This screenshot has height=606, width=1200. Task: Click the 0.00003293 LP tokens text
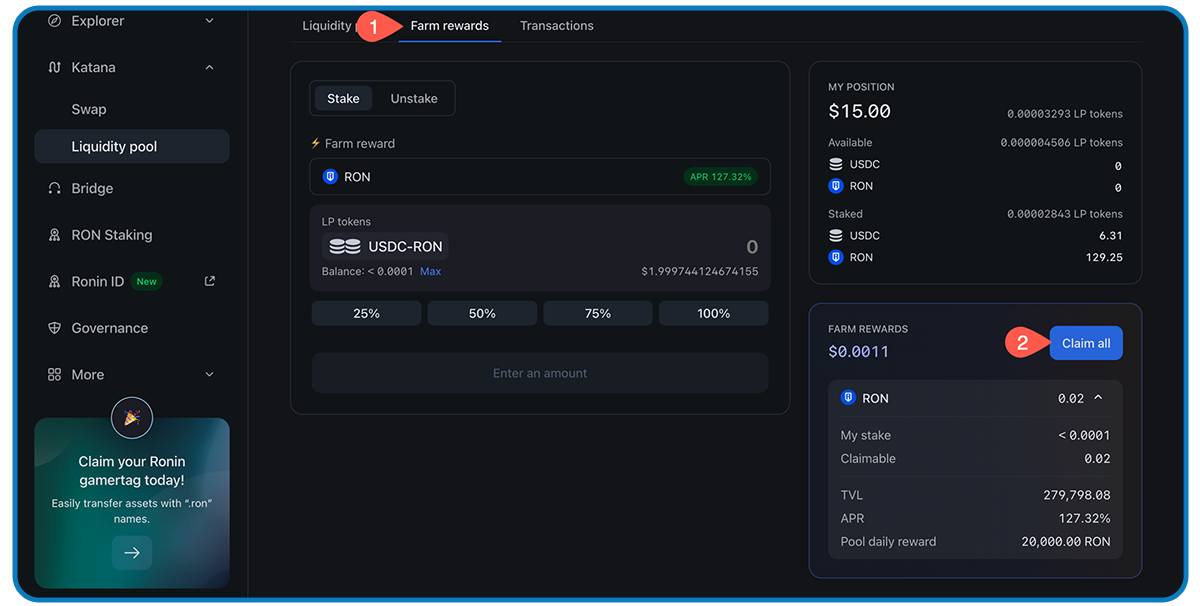click(1065, 114)
